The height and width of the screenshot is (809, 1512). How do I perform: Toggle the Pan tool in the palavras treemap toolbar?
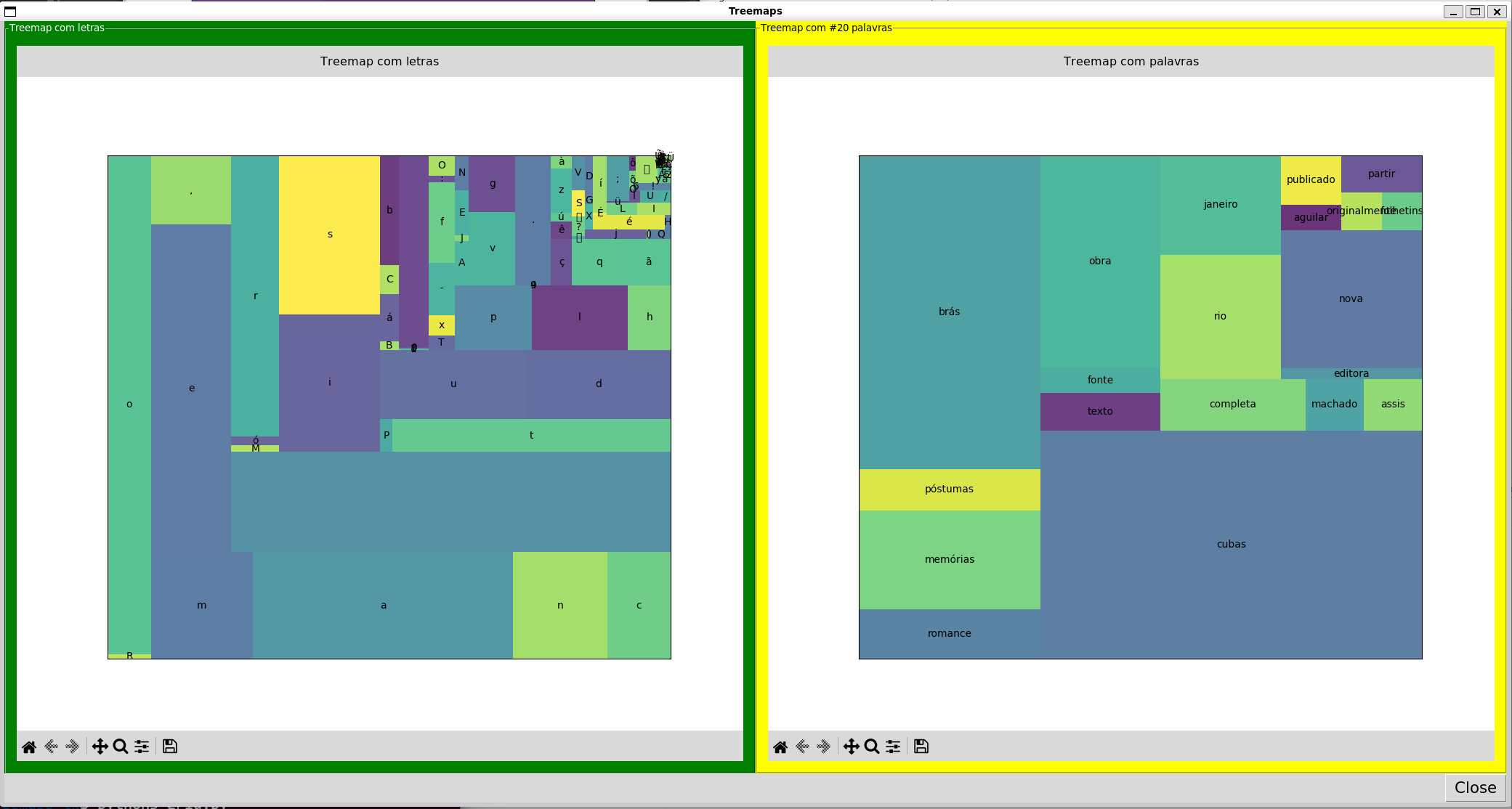(x=852, y=747)
